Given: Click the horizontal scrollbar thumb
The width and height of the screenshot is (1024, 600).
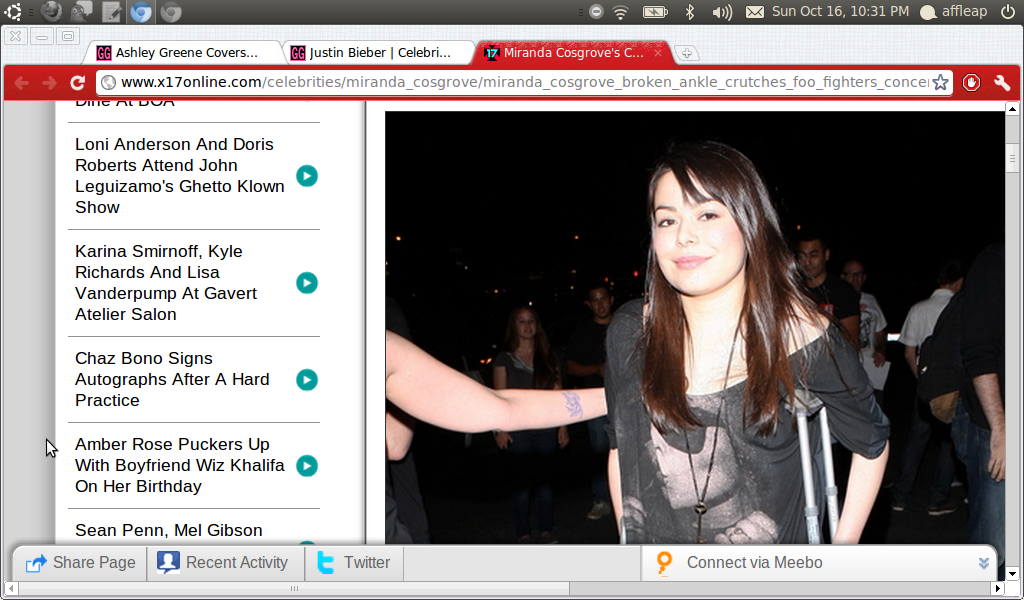Looking at the screenshot, I should coord(294,588).
